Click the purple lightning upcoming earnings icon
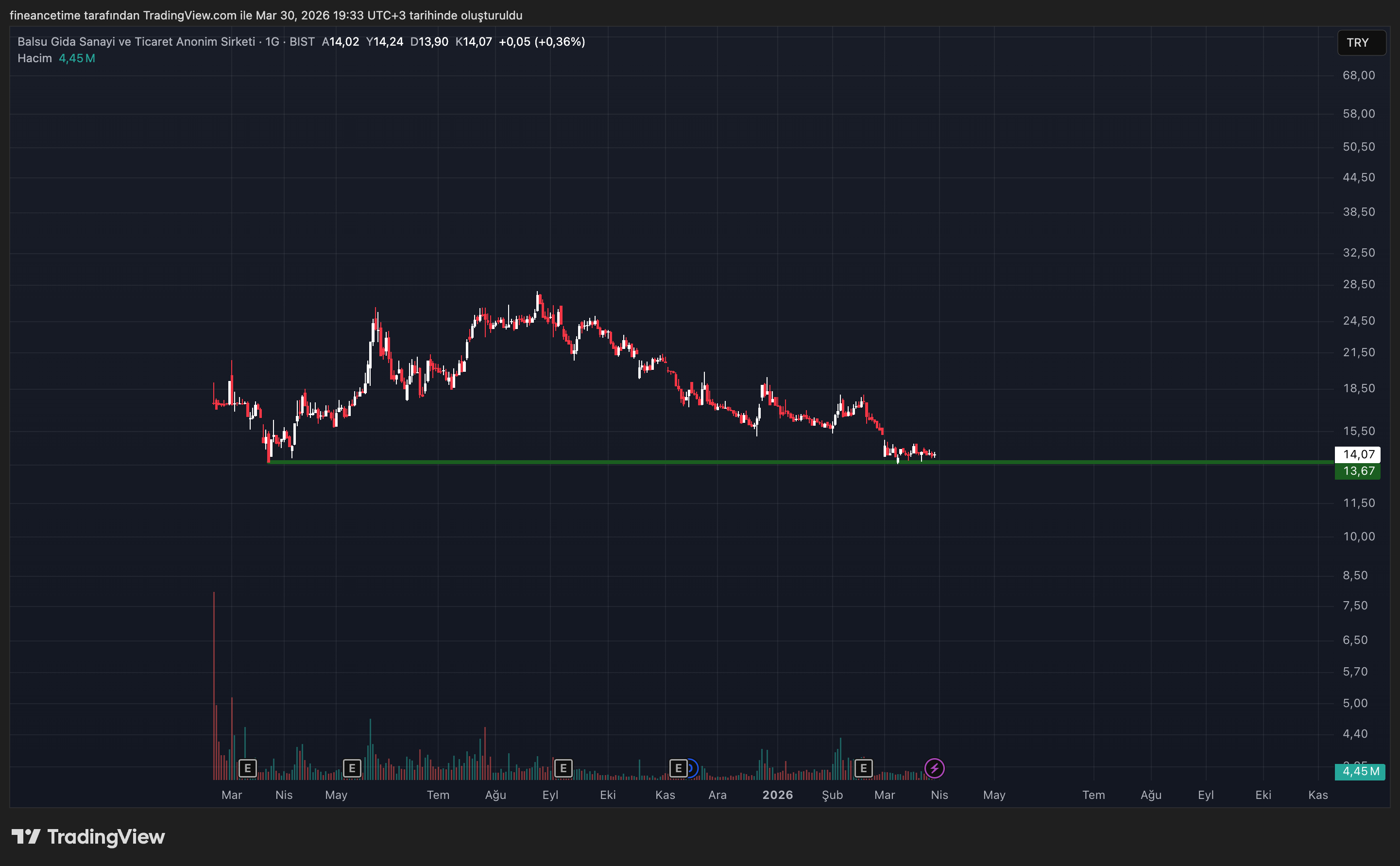 pos(935,768)
